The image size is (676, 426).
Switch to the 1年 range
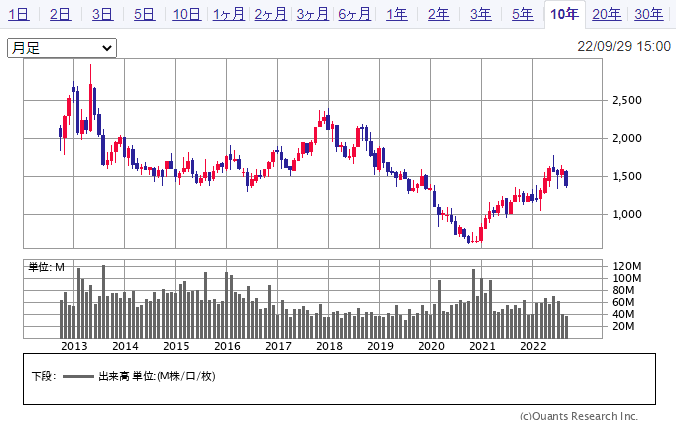point(397,14)
